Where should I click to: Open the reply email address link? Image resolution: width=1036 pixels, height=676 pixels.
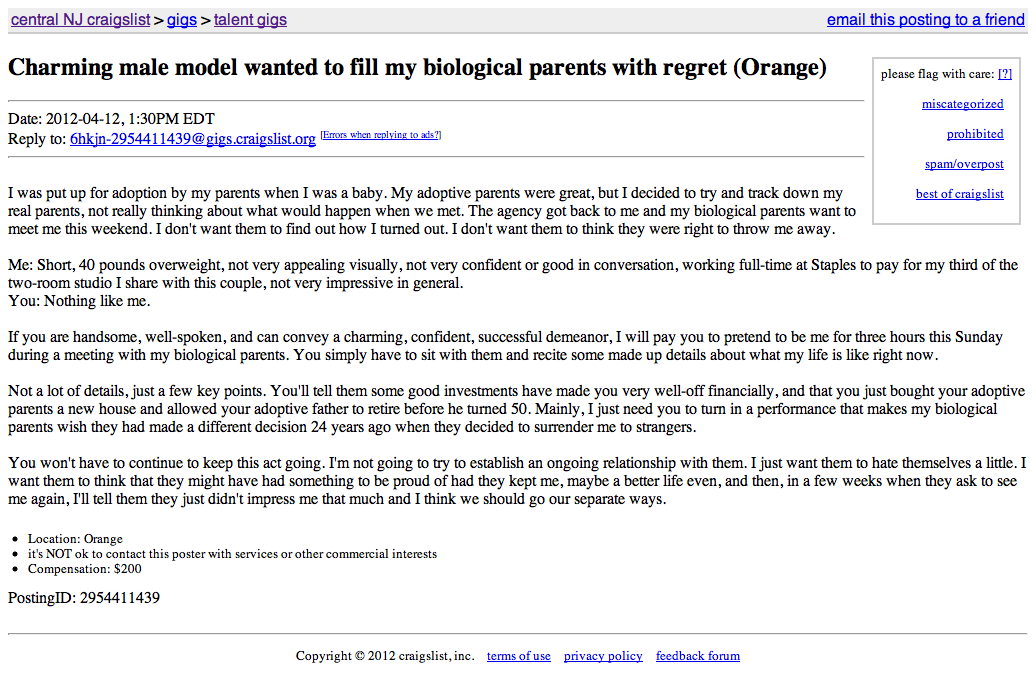coord(193,139)
